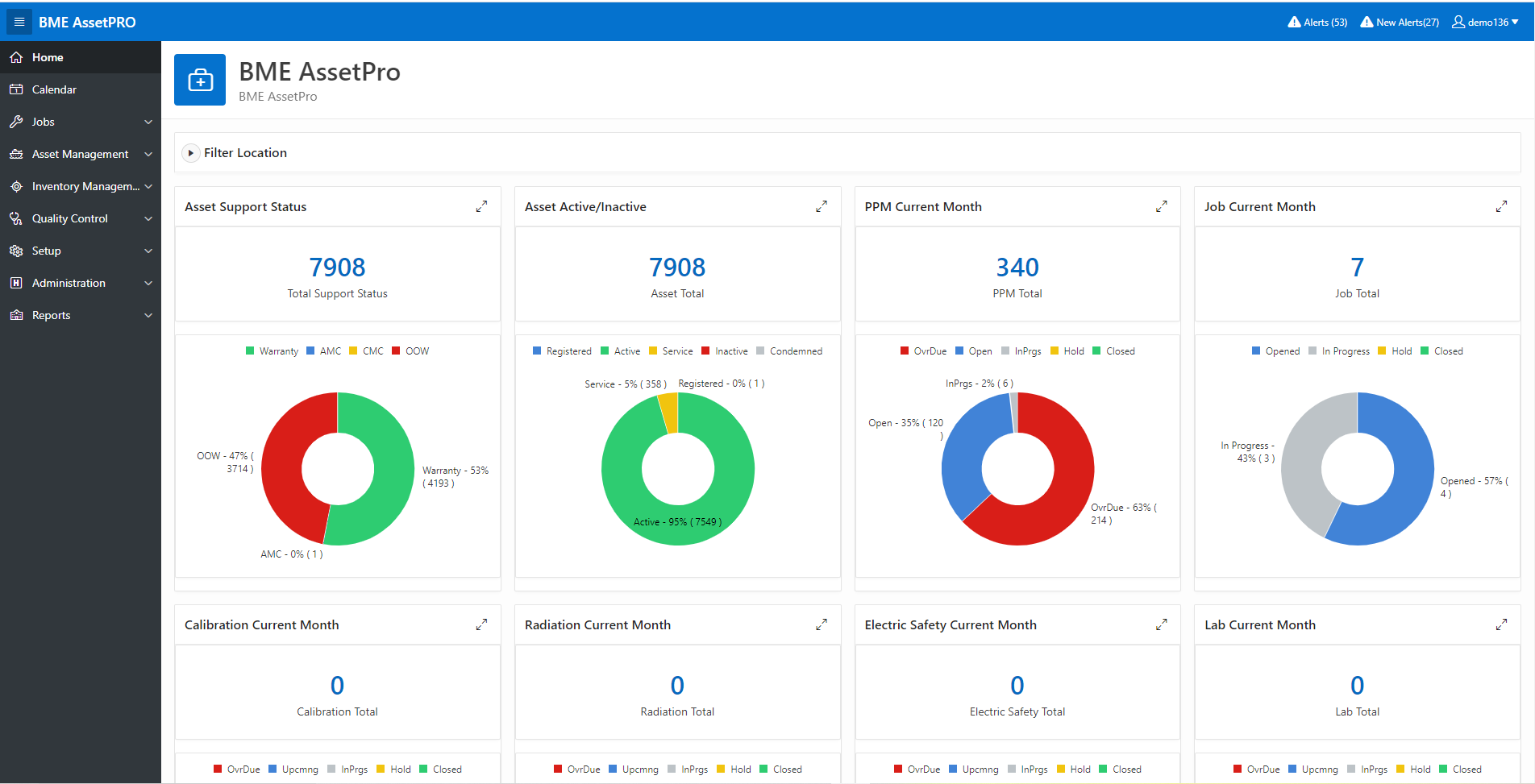Click the Quality Control icon

click(16, 218)
